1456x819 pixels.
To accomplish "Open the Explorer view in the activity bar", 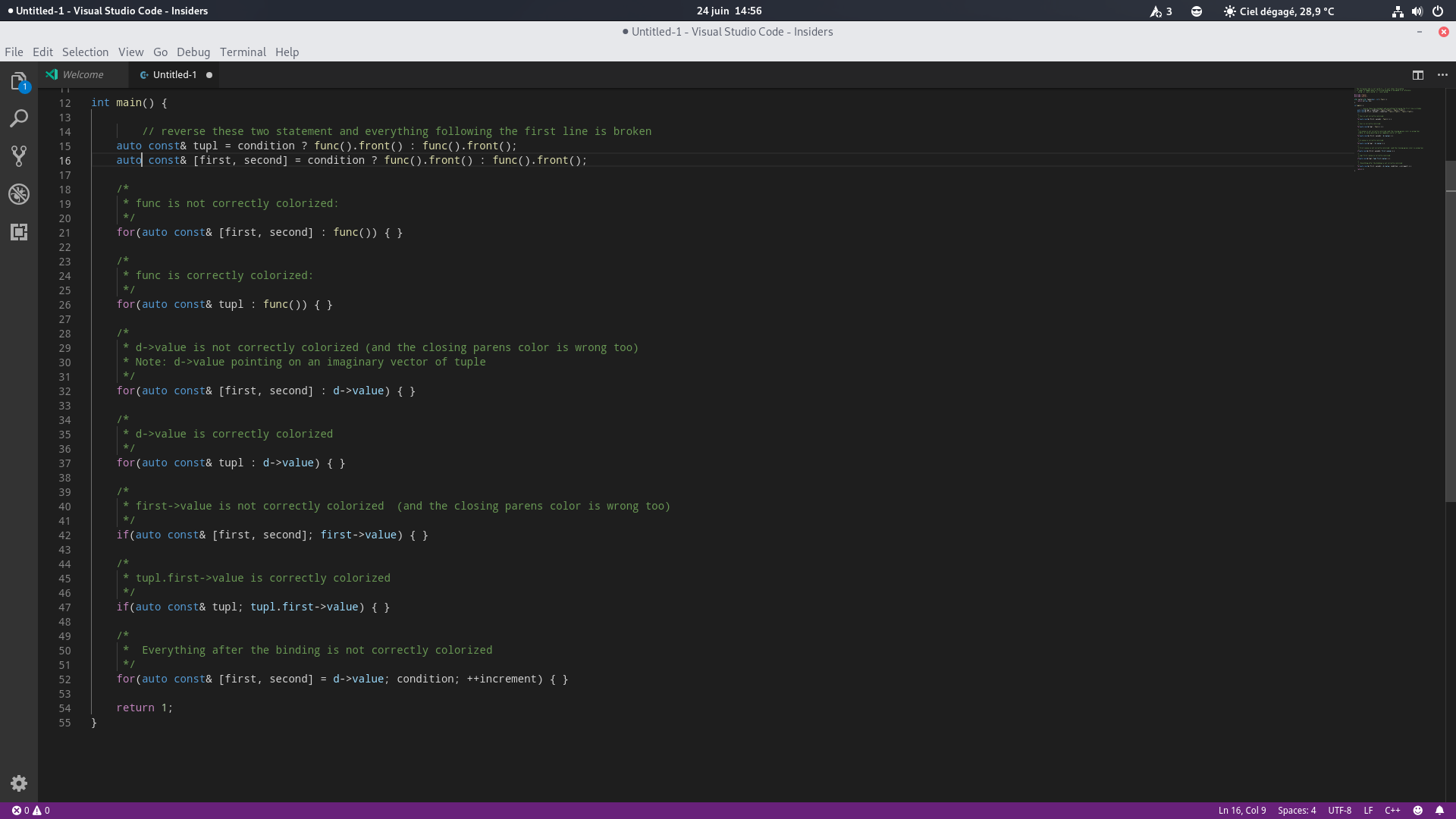I will [19, 81].
